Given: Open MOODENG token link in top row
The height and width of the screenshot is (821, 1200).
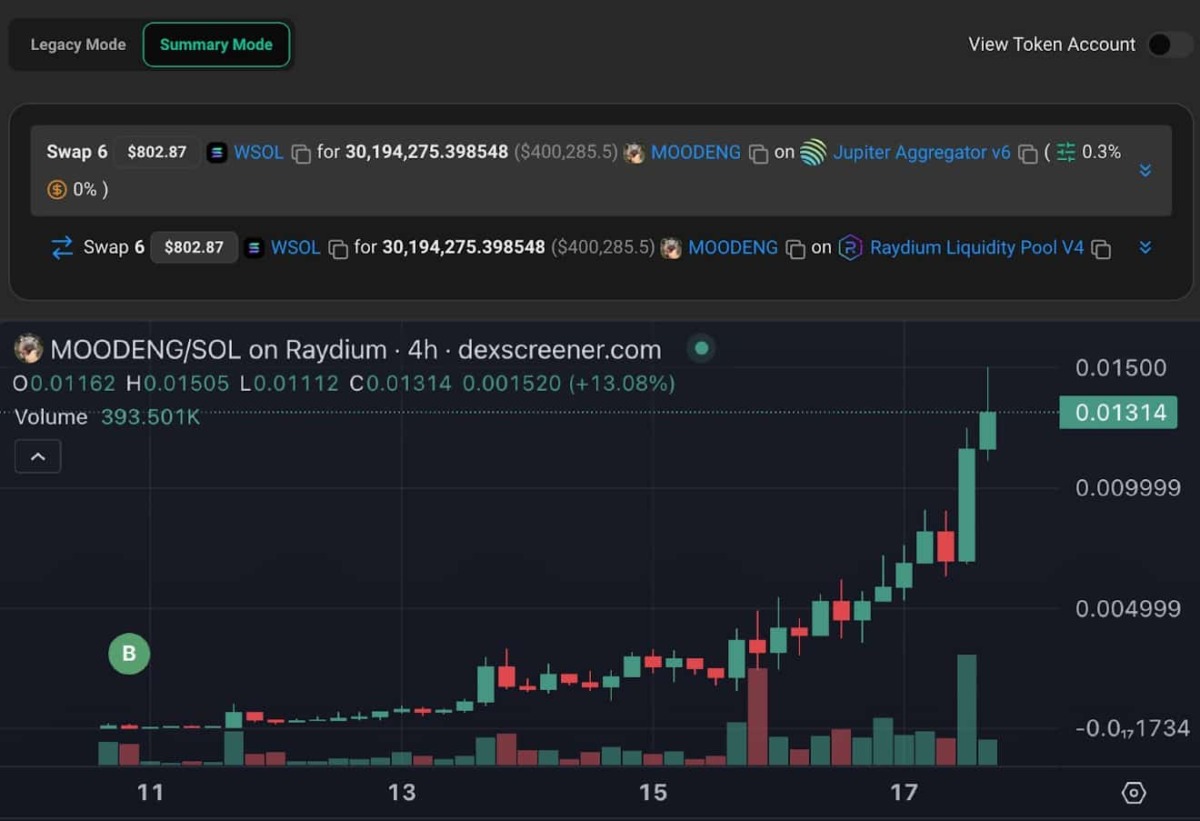Looking at the screenshot, I should coord(696,153).
